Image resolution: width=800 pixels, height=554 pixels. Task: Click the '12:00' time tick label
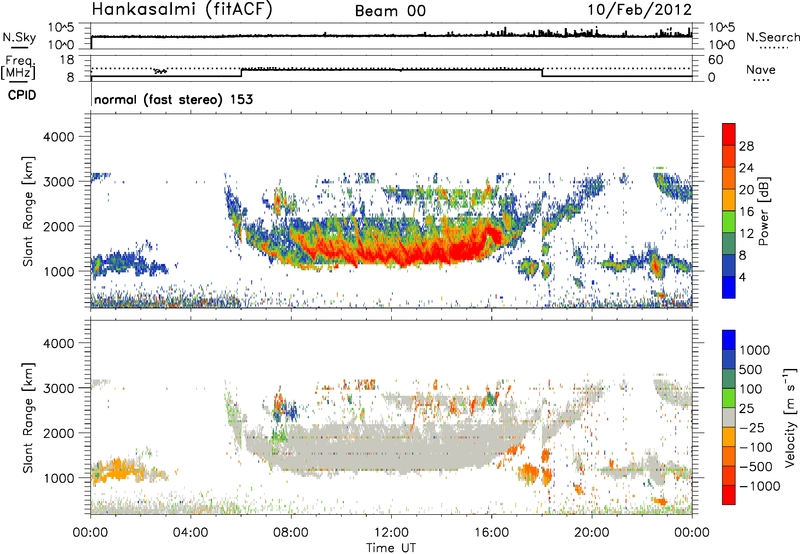(391, 533)
